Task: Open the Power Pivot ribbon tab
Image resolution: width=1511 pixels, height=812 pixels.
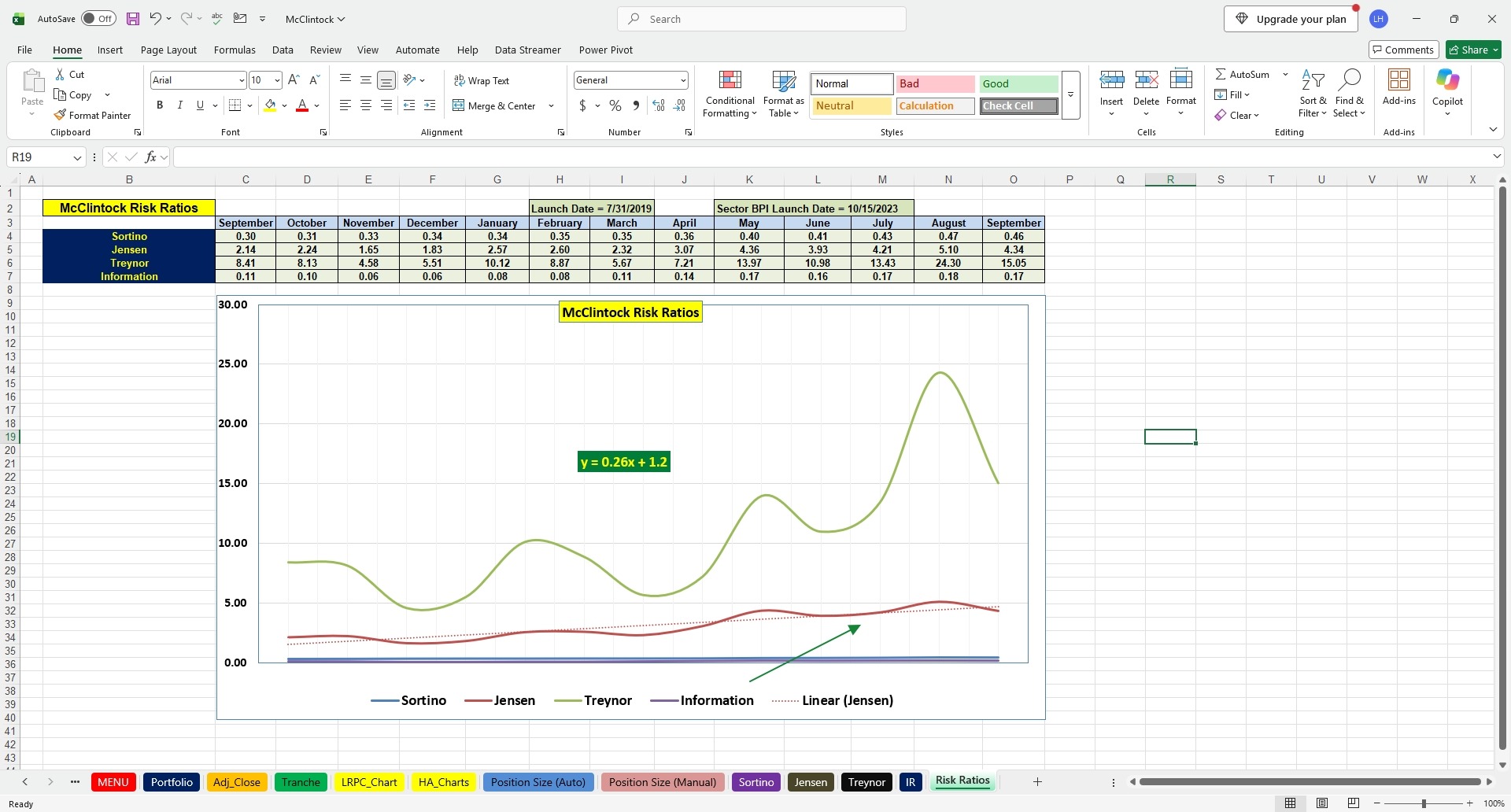Action: 606,50
